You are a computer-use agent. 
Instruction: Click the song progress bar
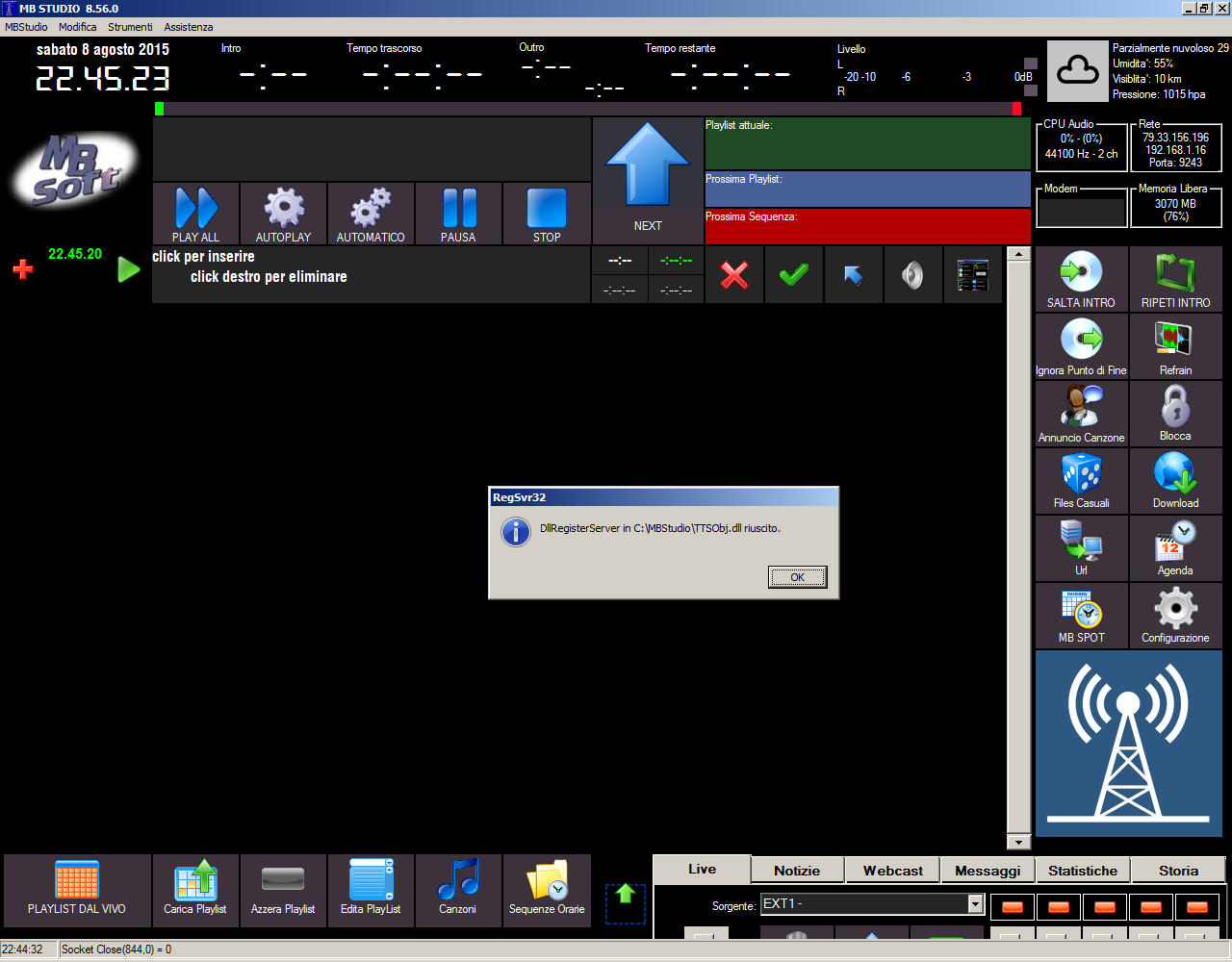pyautogui.click(x=587, y=110)
